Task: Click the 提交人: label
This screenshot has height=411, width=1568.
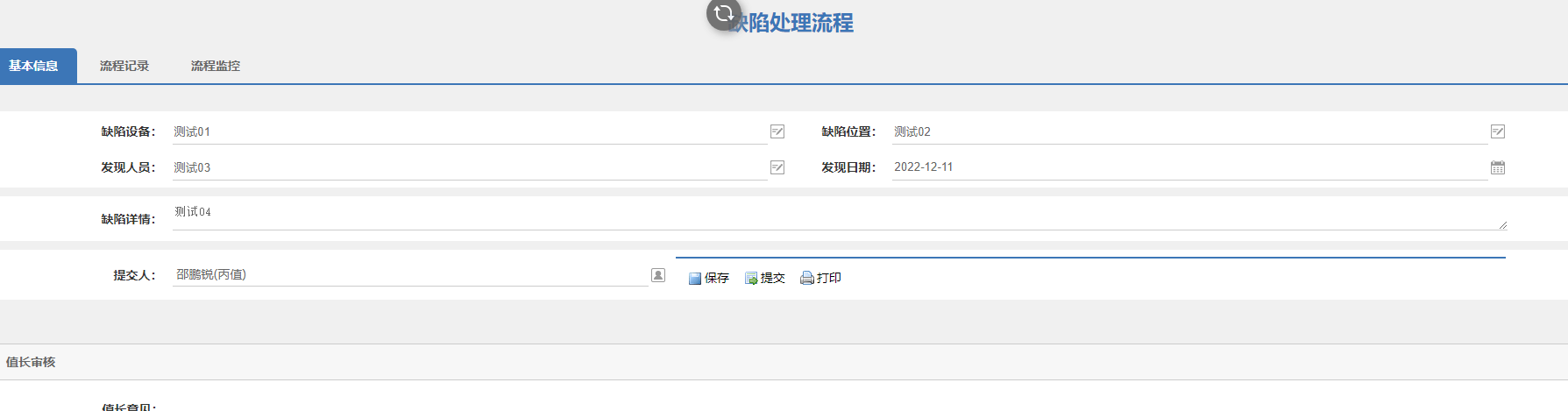Action: [x=134, y=275]
